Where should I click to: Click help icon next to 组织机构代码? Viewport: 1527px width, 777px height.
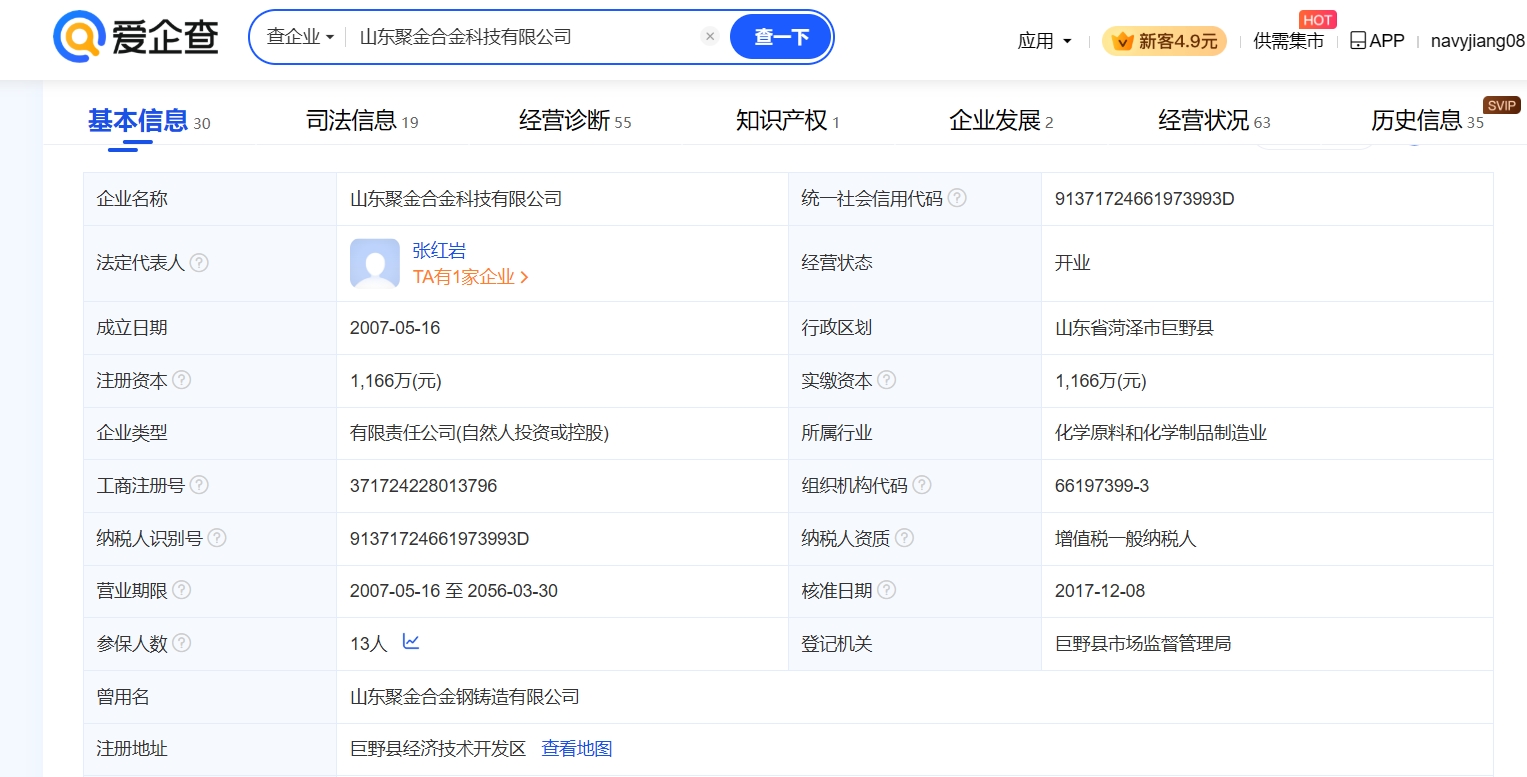pyautogui.click(x=921, y=485)
